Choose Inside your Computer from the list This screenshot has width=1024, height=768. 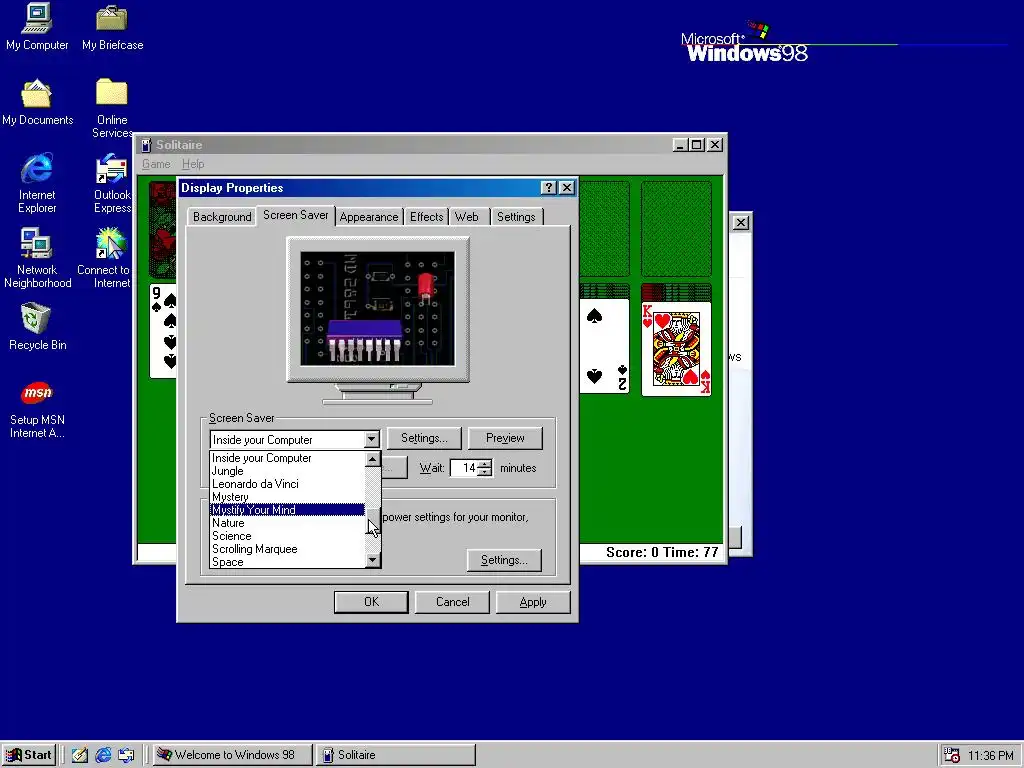tap(287, 458)
